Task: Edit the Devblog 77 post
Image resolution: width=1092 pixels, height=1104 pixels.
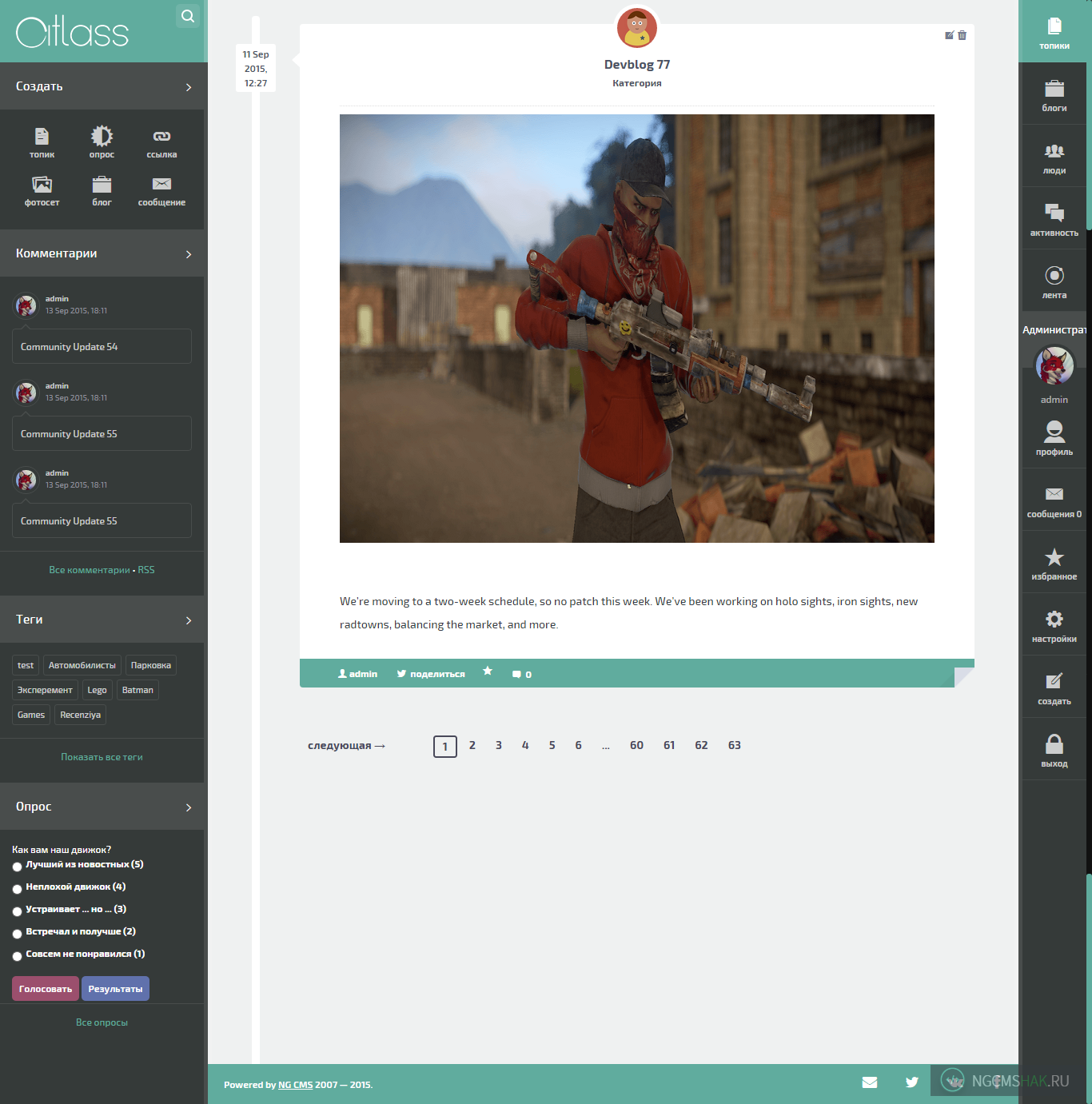Action: [949, 35]
